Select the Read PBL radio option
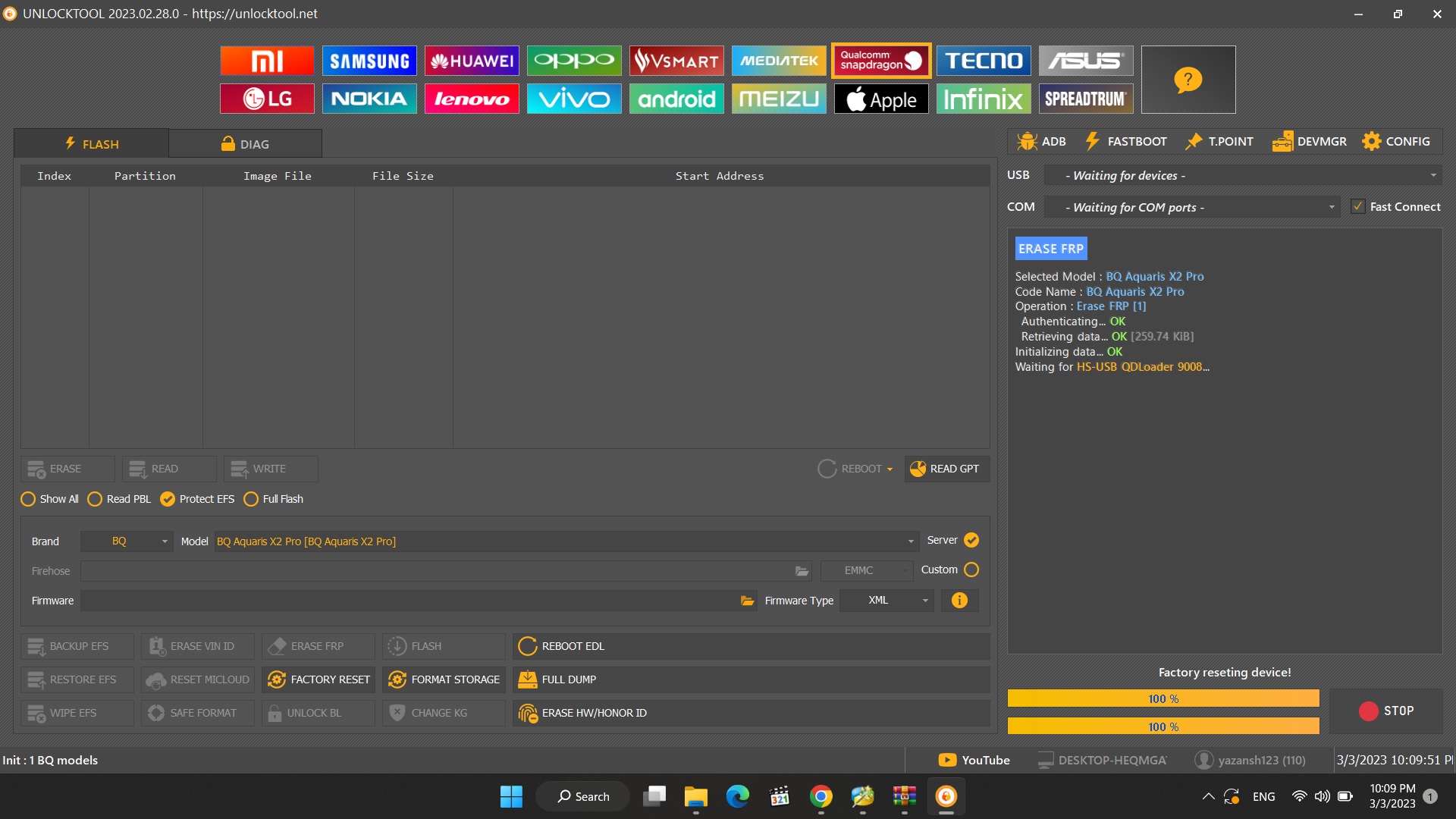 click(x=119, y=499)
